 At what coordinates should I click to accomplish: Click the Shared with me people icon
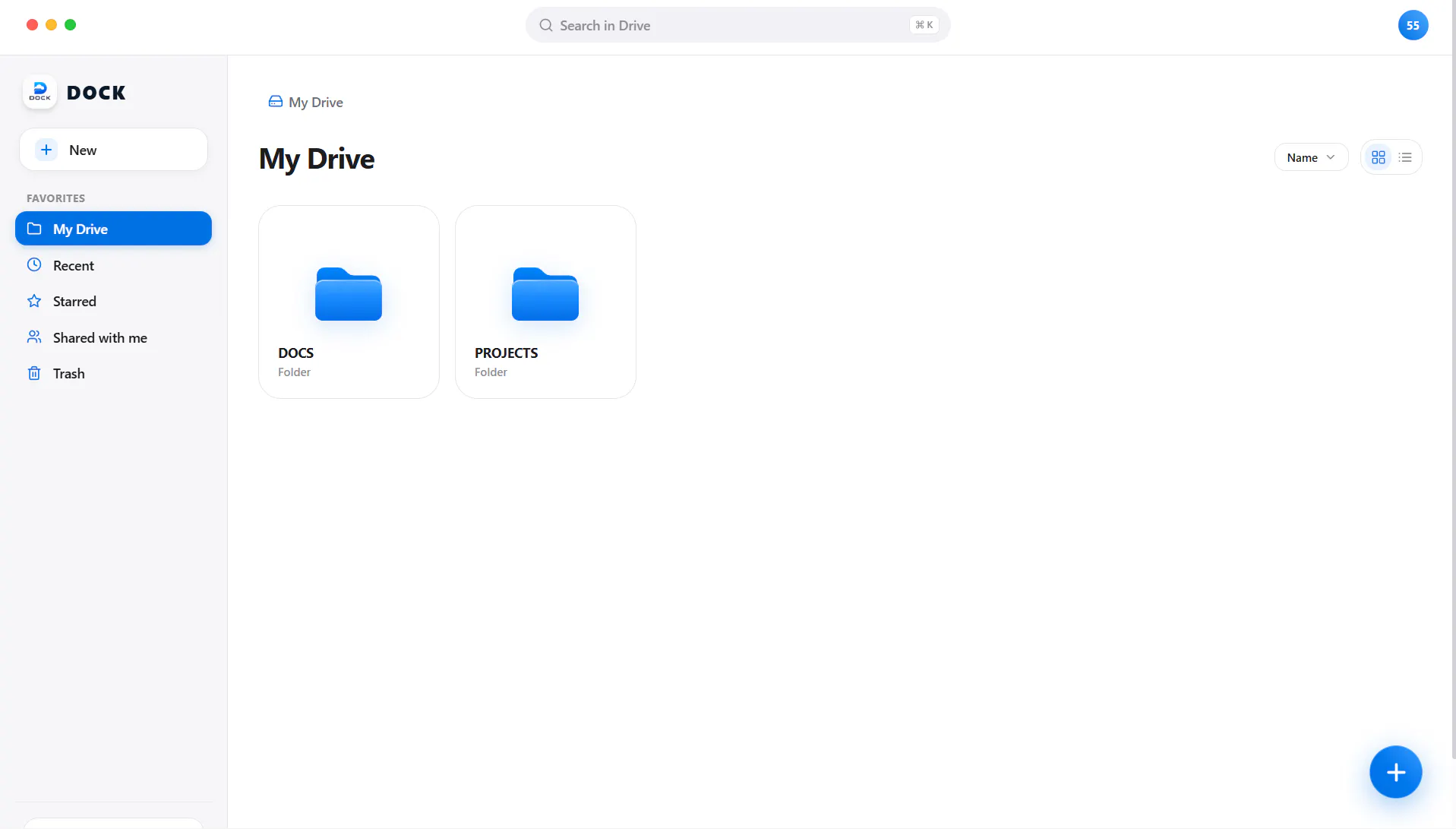coord(34,337)
